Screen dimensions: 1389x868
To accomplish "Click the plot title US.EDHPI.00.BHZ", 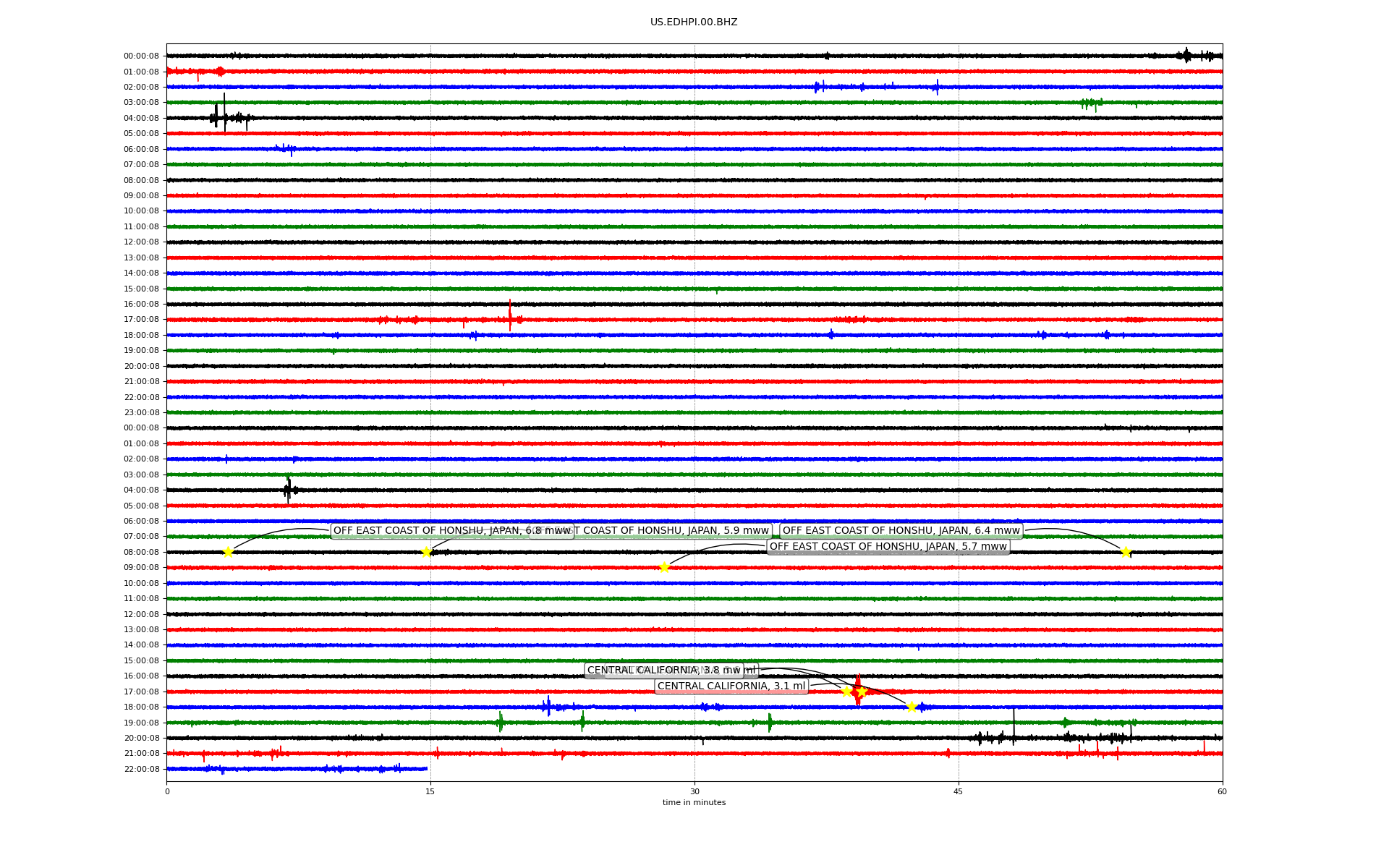I will click(x=694, y=22).
